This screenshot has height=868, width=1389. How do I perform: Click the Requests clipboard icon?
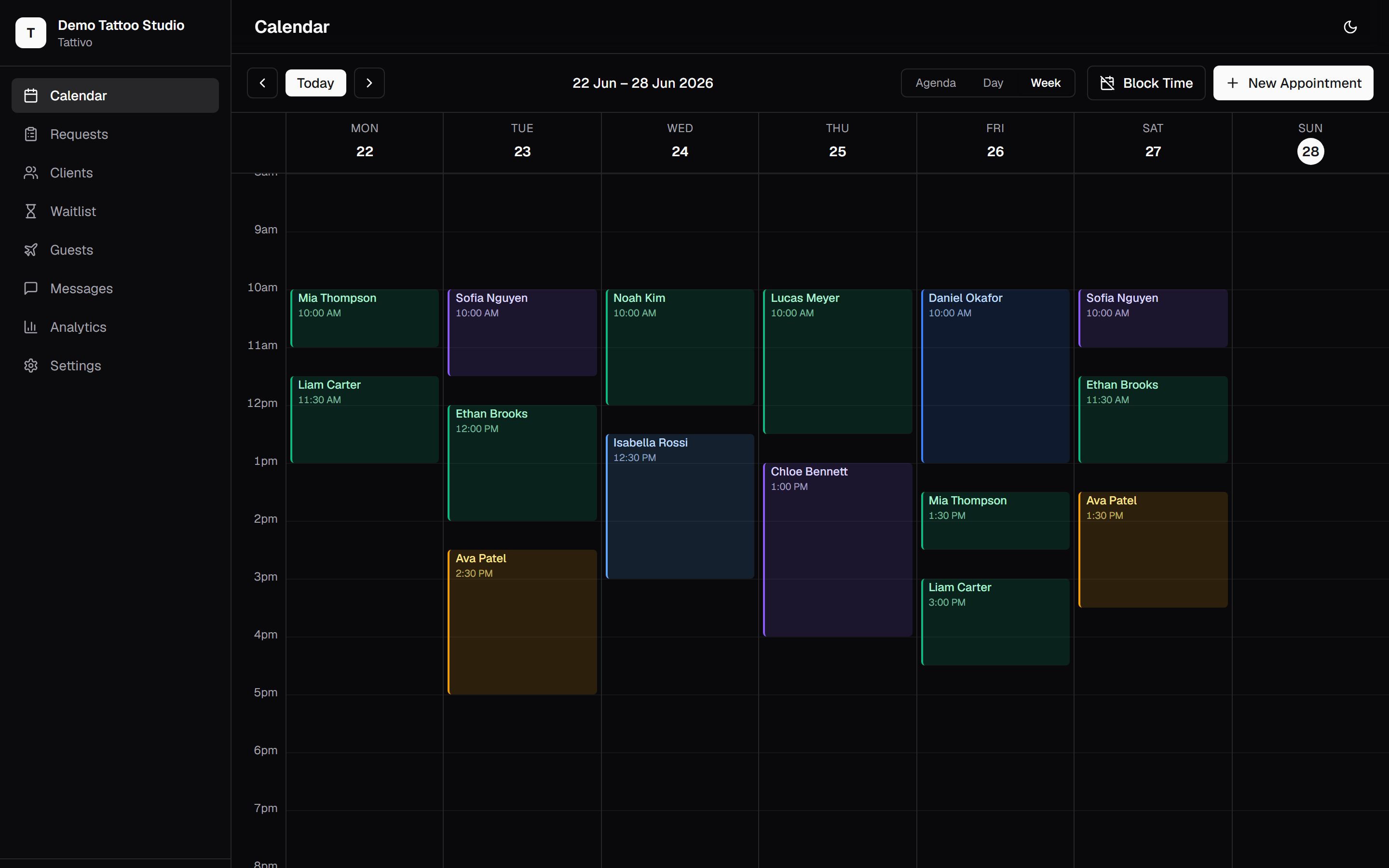click(31, 134)
